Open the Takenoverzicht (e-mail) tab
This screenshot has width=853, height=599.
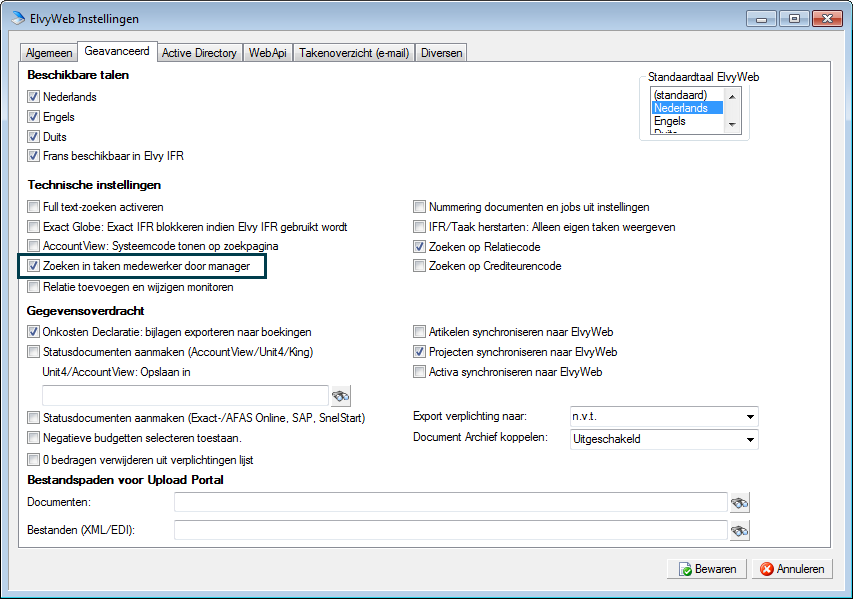coord(354,53)
